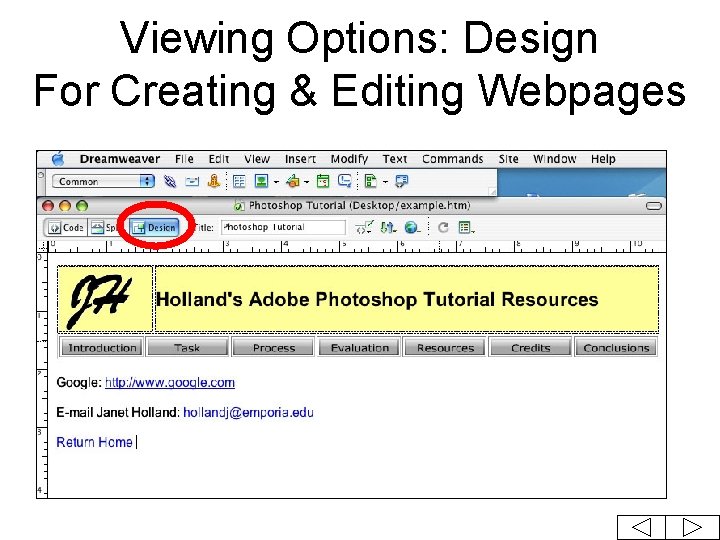Click the Media insert icon
This screenshot has height=540, width=720.
coord(292,181)
